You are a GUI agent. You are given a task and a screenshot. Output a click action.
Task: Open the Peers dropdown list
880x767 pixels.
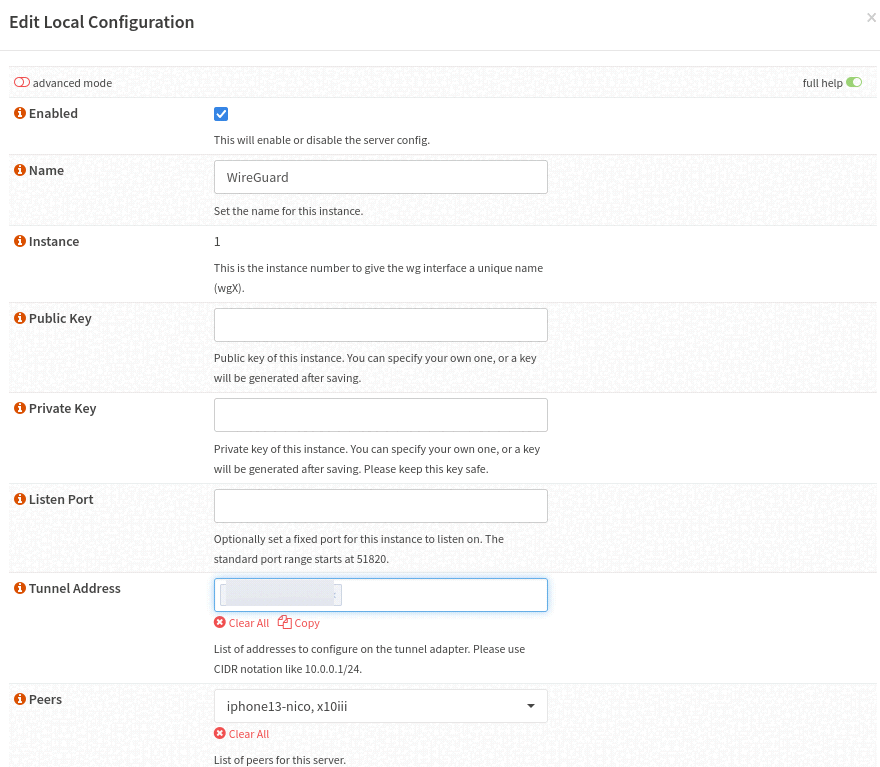380,706
